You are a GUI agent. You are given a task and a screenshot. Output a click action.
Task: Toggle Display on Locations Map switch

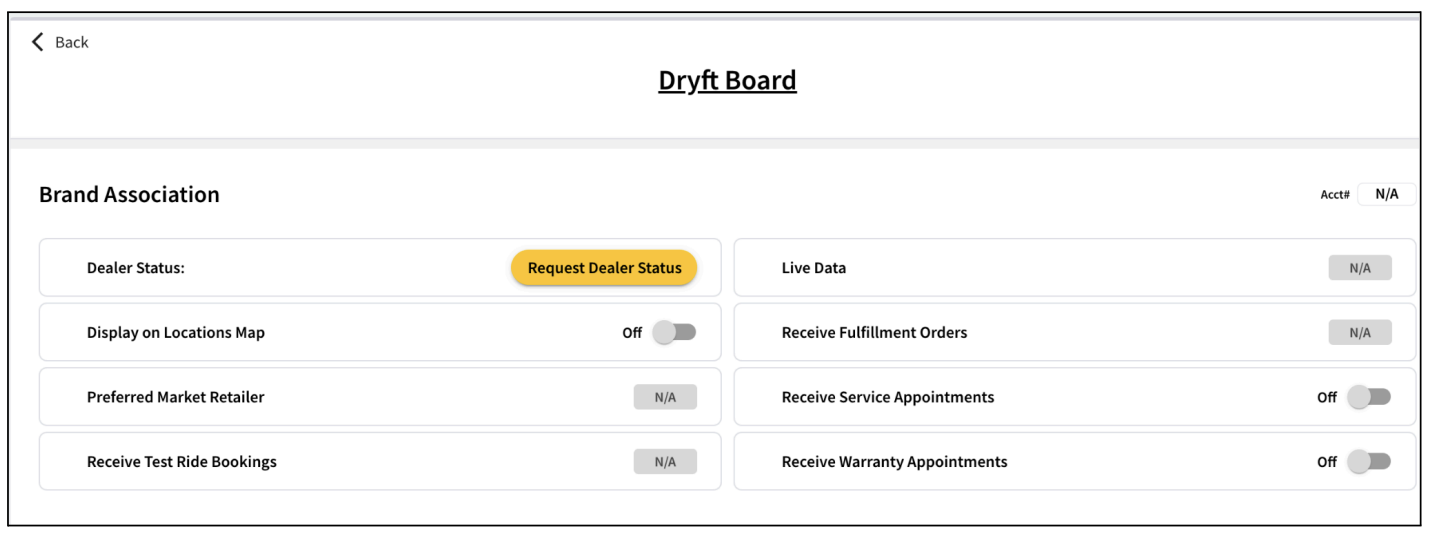(x=674, y=332)
